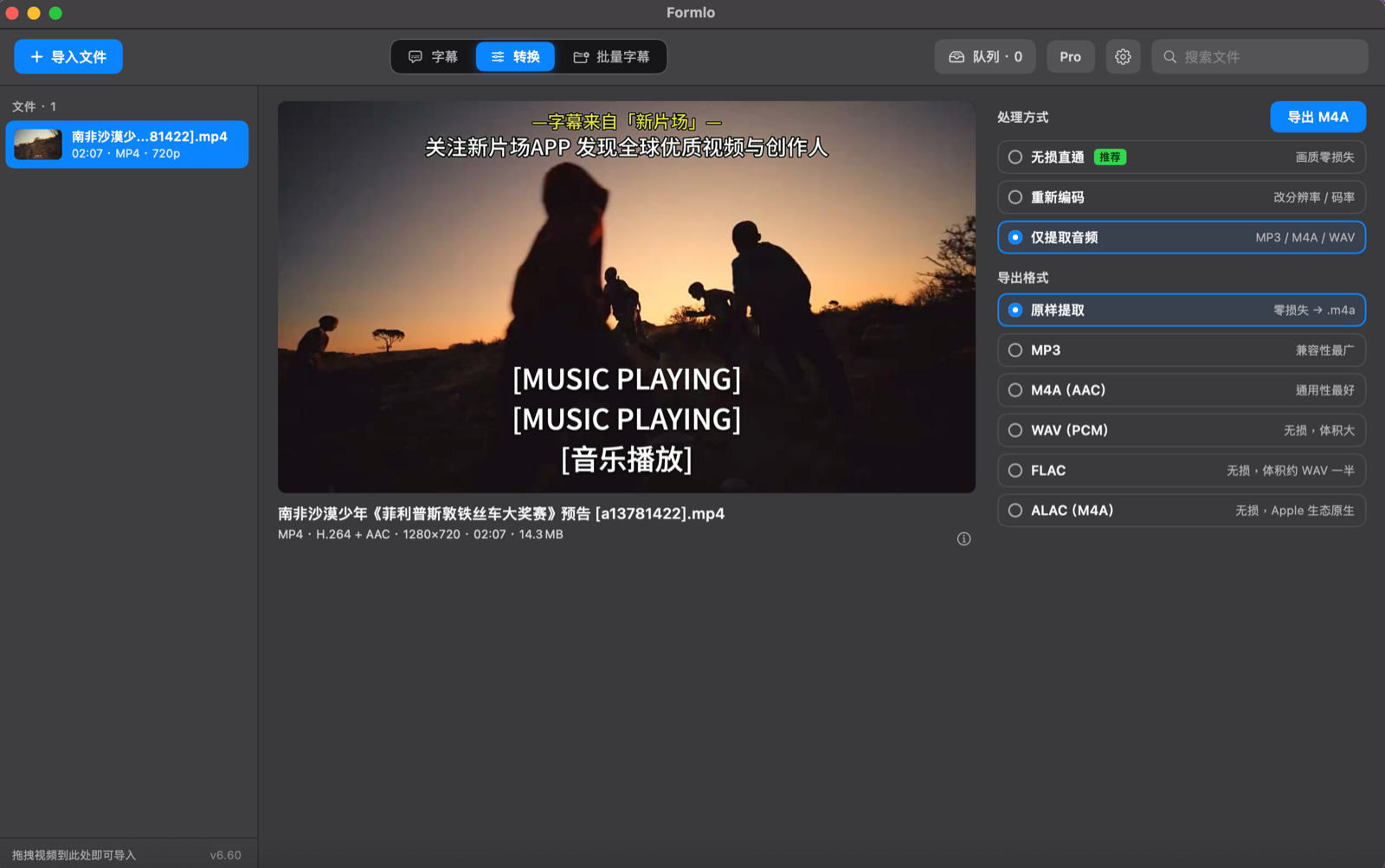Viewport: 1385px width, 868px height.
Task: Click the 搜索文件 search field
Action: pyautogui.click(x=1259, y=57)
